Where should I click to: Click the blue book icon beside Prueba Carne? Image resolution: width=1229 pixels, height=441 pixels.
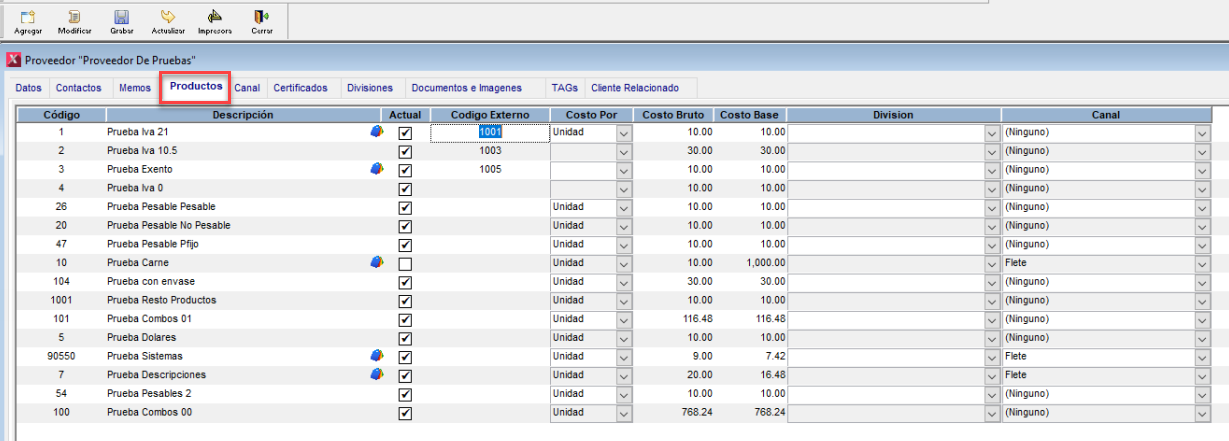click(377, 262)
